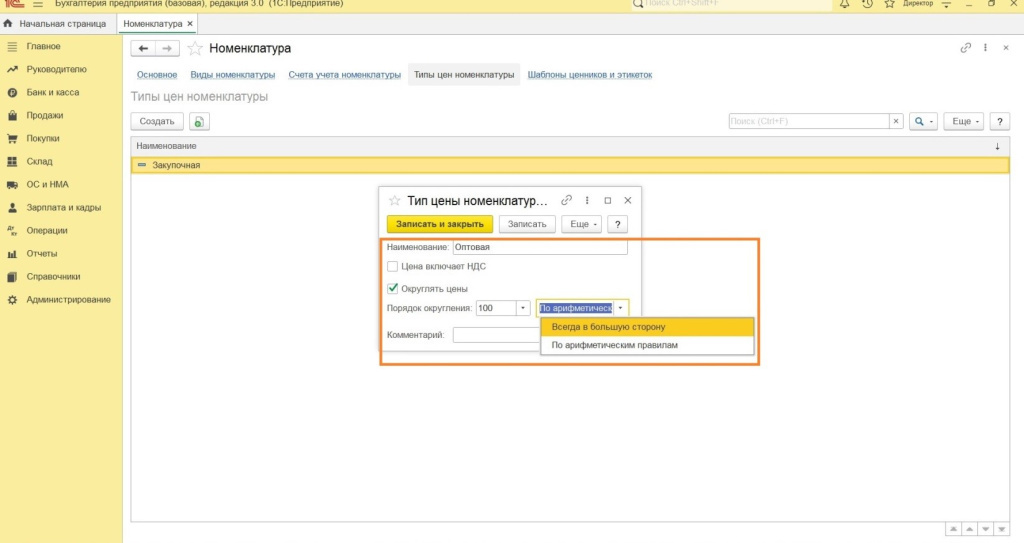Open Банк и касса section in sidebar
Screen dimensions: 1024x543
(52, 92)
